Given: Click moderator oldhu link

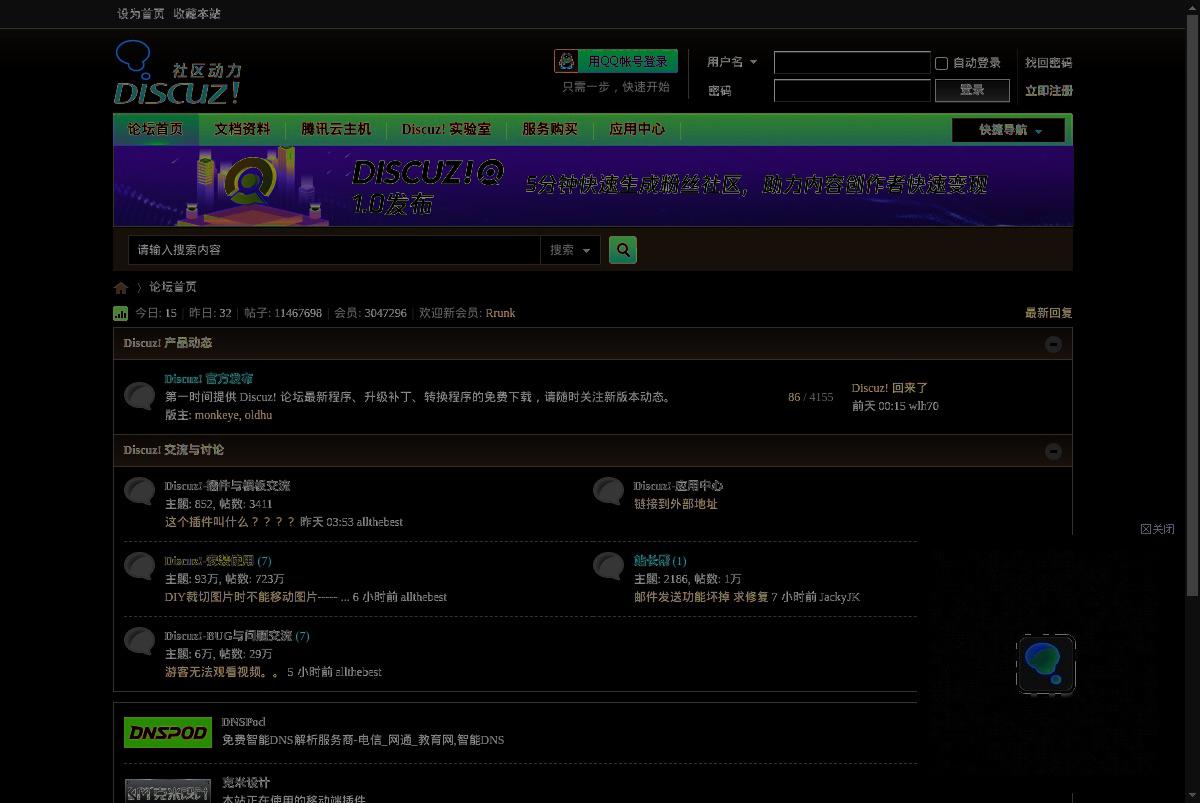Looking at the screenshot, I should point(258,415).
